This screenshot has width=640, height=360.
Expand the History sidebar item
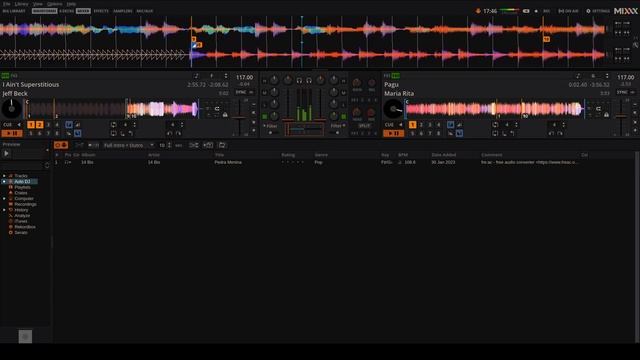[x=4, y=210]
